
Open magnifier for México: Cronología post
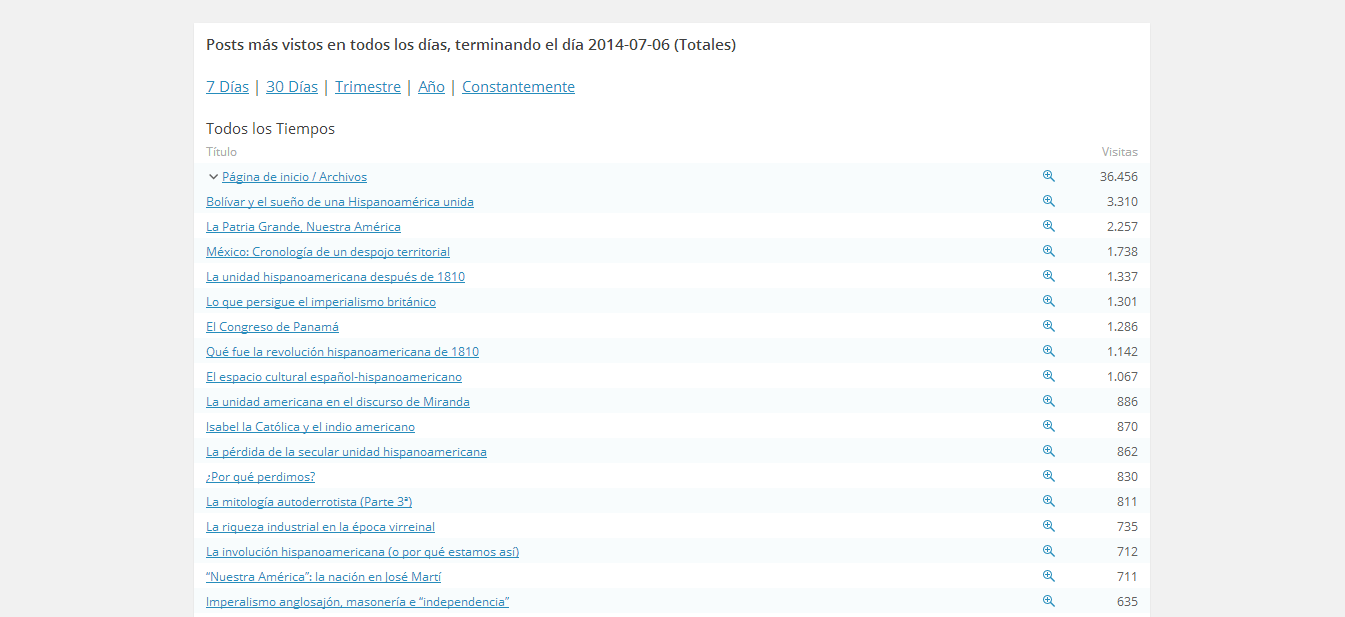tap(1048, 251)
